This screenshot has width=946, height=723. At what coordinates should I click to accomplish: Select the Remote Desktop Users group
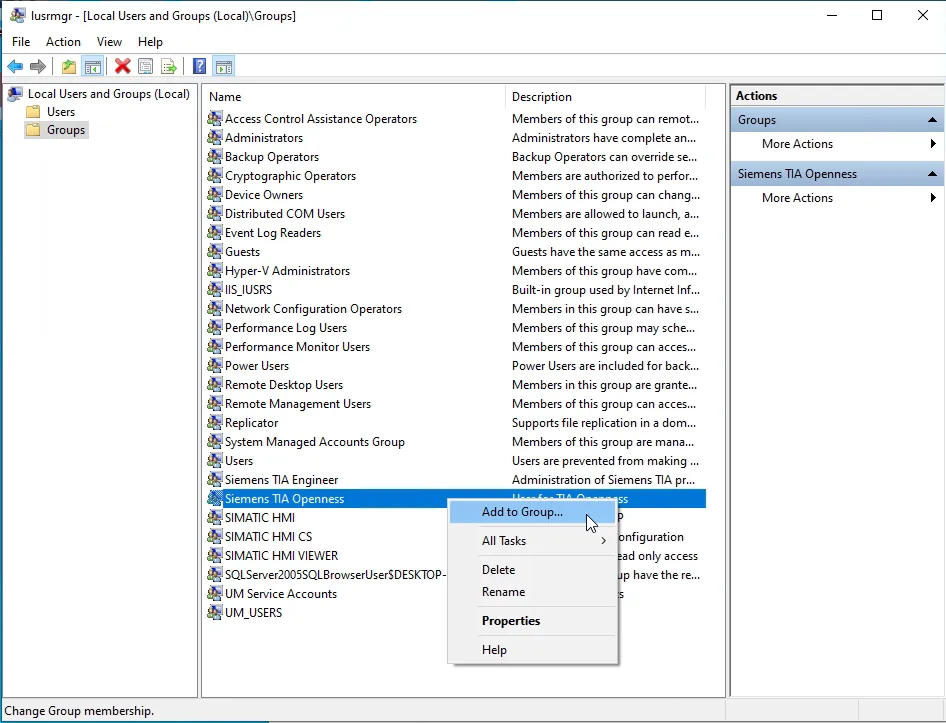[x=284, y=384]
